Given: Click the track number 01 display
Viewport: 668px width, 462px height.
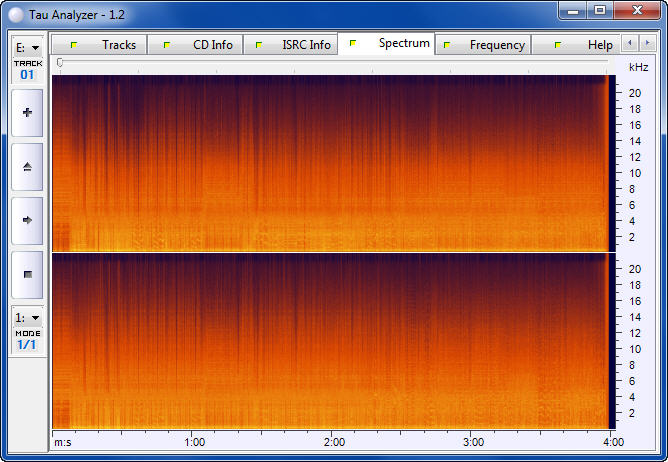Looking at the screenshot, I should click(x=27, y=75).
